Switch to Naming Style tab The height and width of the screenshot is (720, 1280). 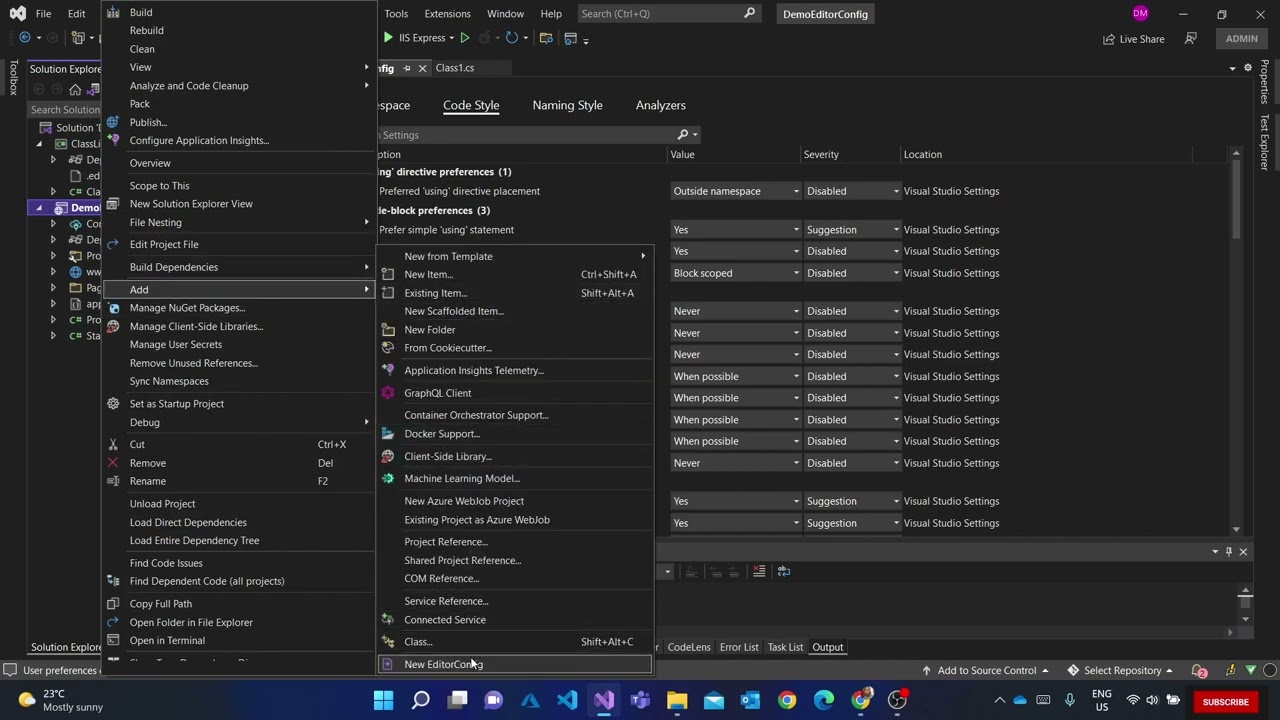click(x=567, y=105)
